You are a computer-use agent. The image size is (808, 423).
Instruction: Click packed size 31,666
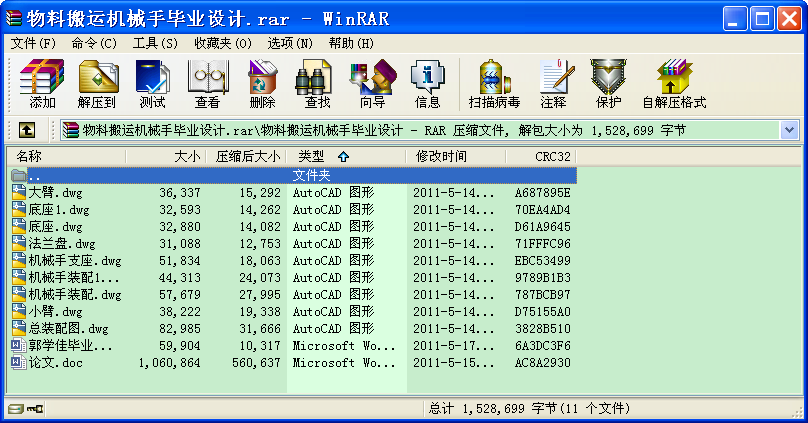(260, 329)
